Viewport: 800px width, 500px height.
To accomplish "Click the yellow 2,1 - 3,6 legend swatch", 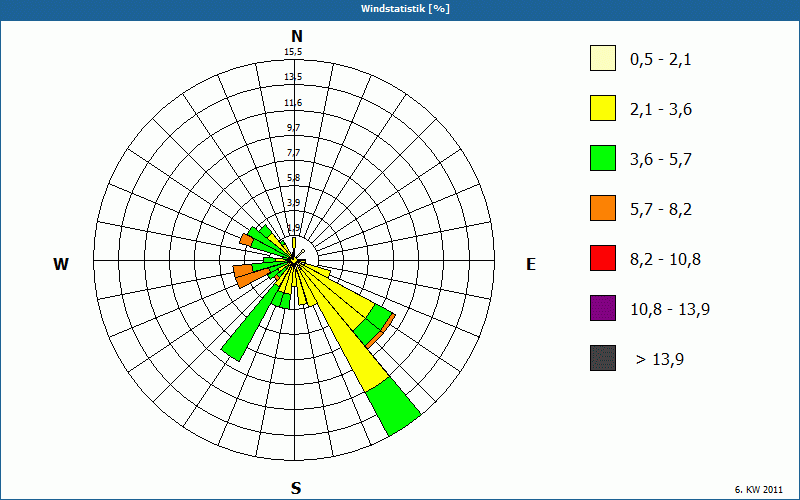I will (603, 108).
